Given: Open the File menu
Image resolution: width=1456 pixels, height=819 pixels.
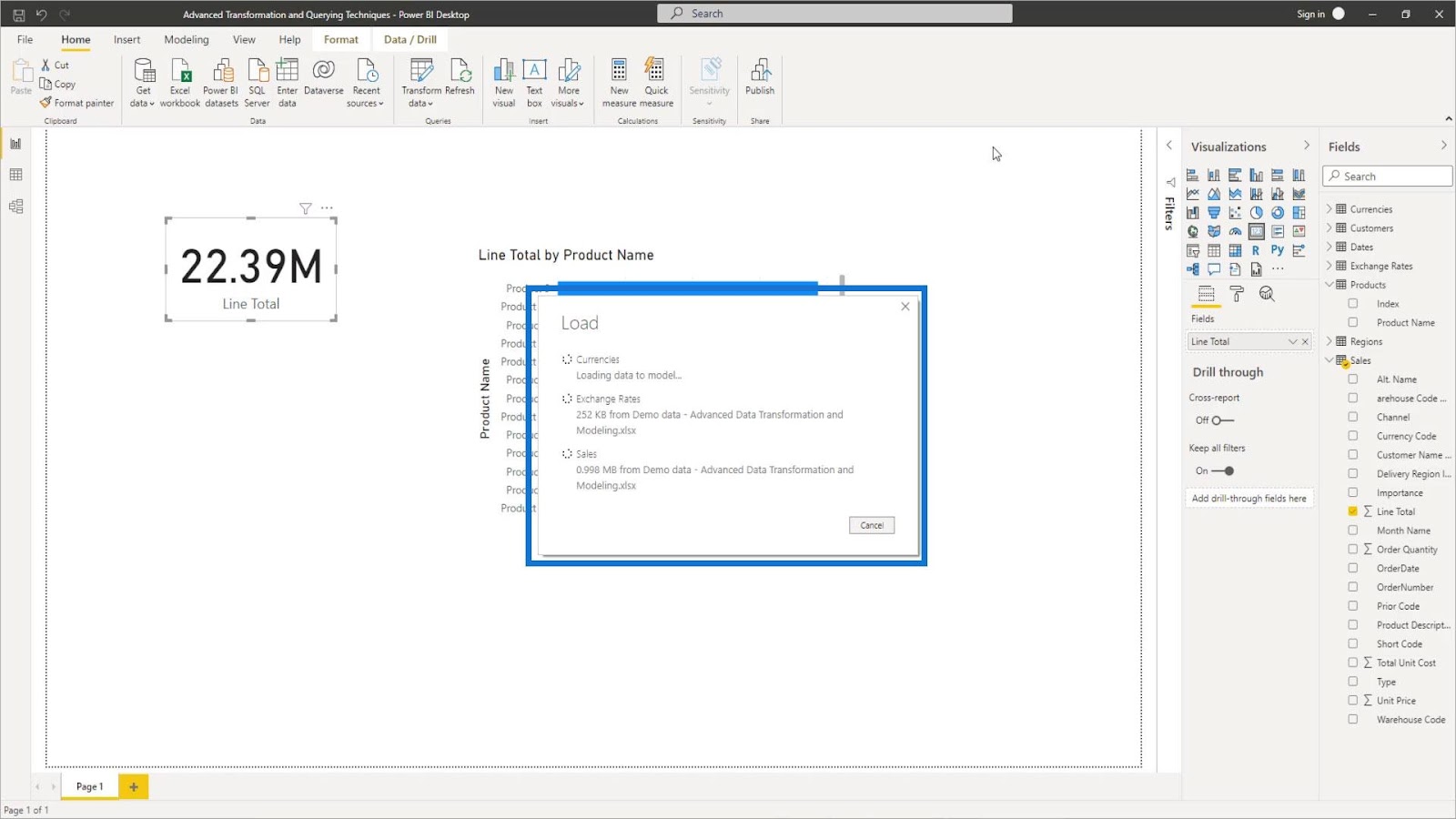Looking at the screenshot, I should coord(25,40).
